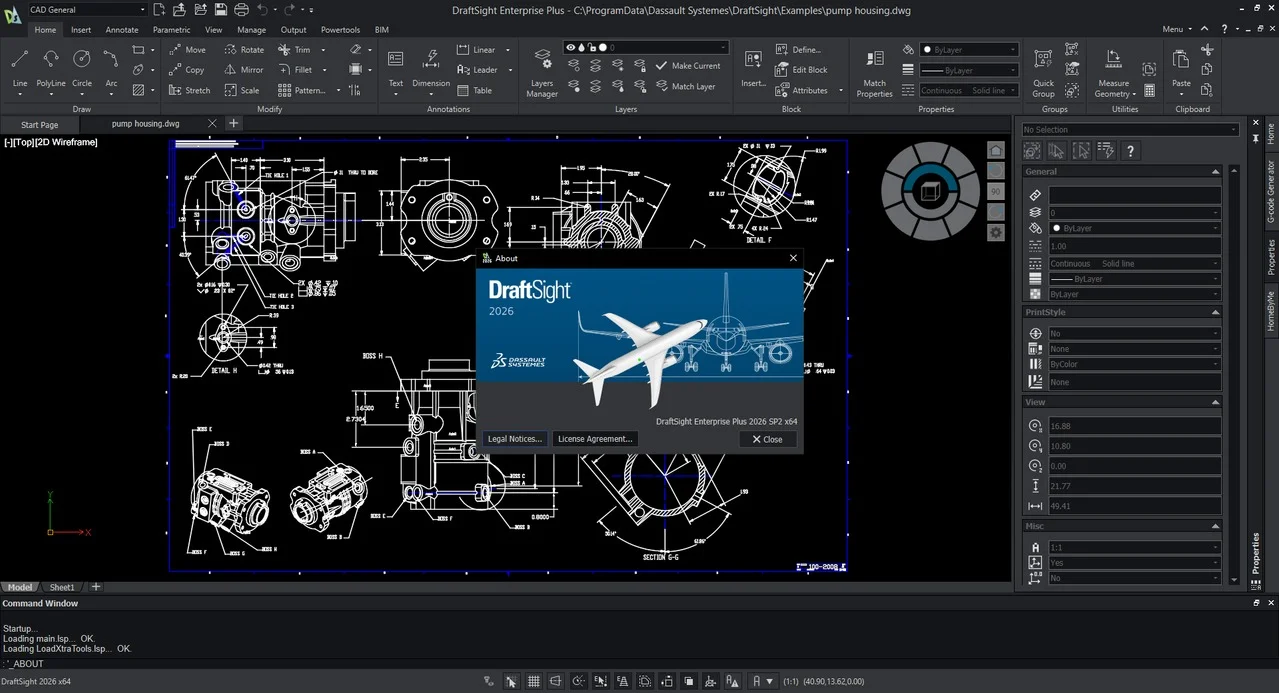Open the Insert ribbon tab
This screenshot has width=1279, height=693.
tap(81, 30)
